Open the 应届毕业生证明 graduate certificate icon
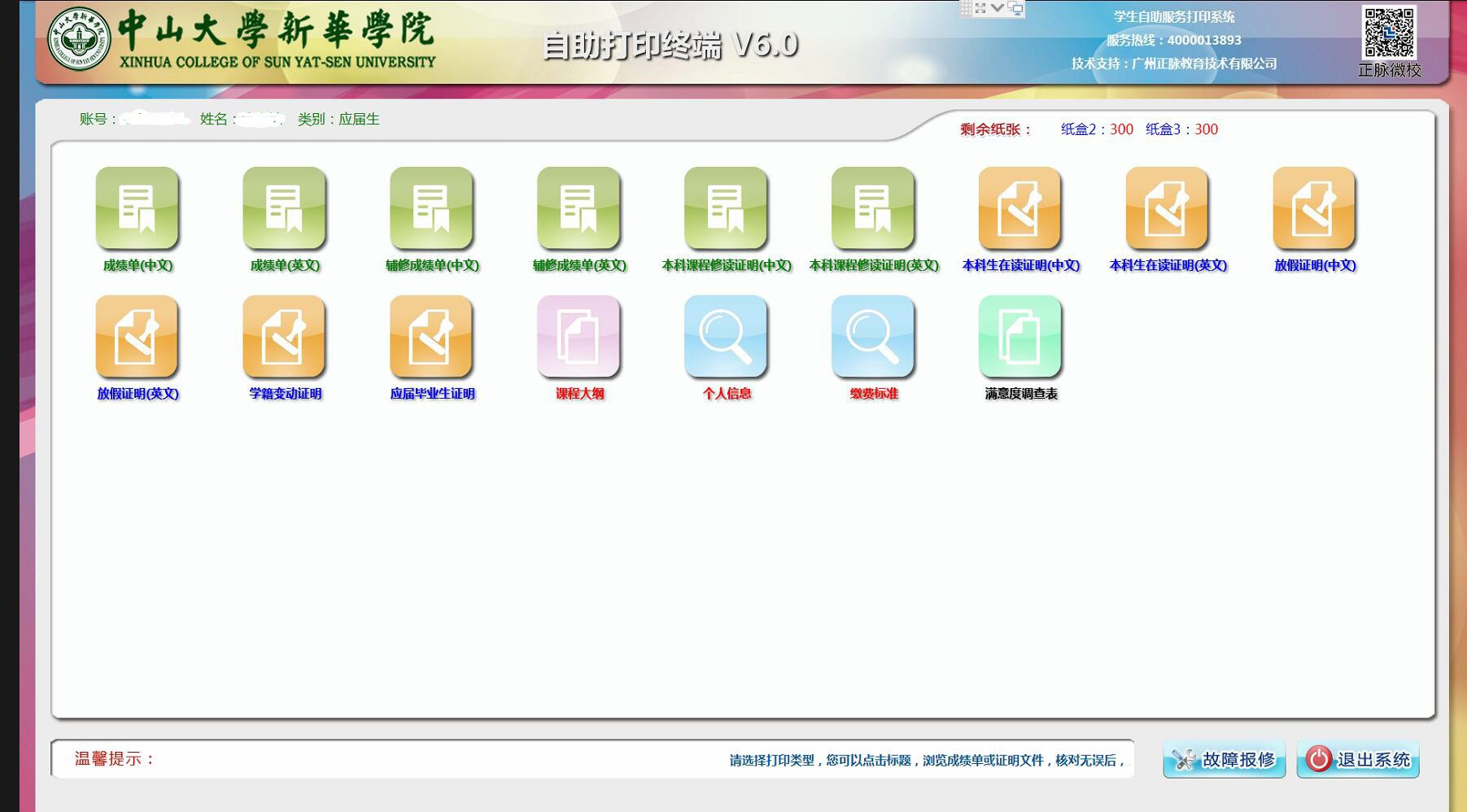 pos(431,337)
